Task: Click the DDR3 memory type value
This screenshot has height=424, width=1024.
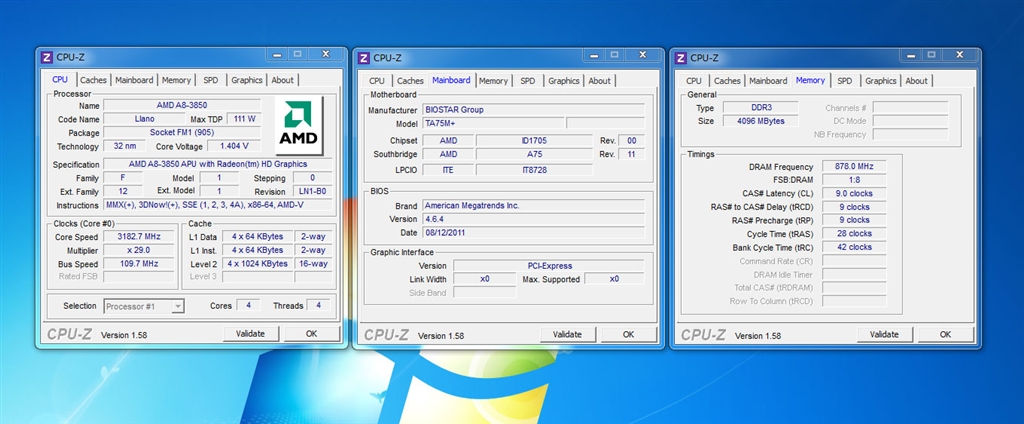Action: coord(761,108)
